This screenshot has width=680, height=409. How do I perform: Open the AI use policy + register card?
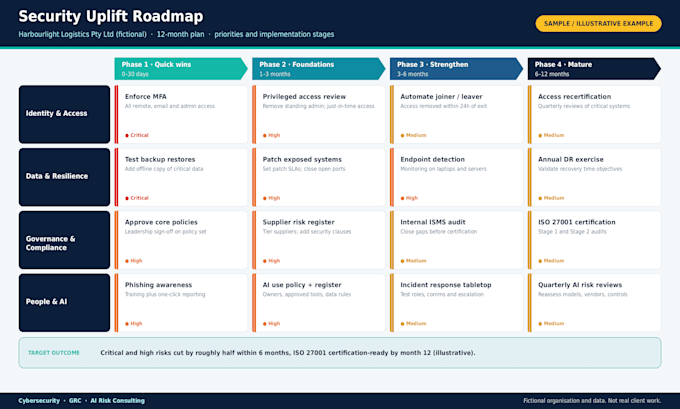pos(319,303)
